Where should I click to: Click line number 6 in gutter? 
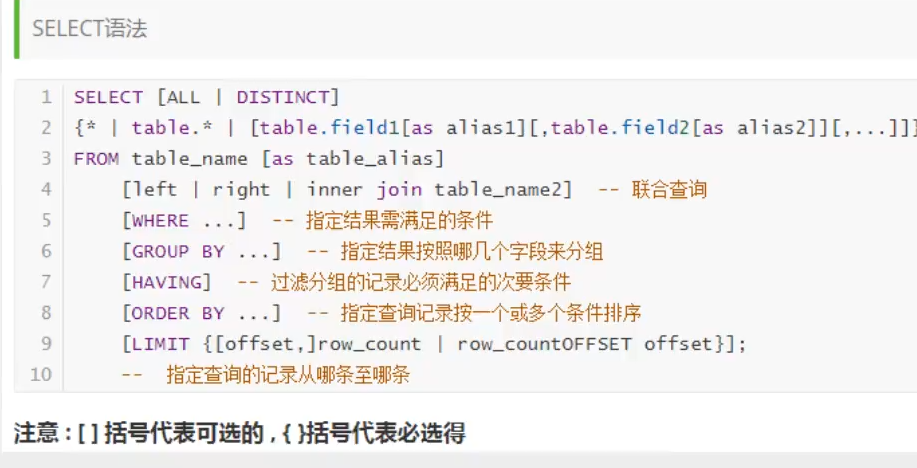(46, 251)
